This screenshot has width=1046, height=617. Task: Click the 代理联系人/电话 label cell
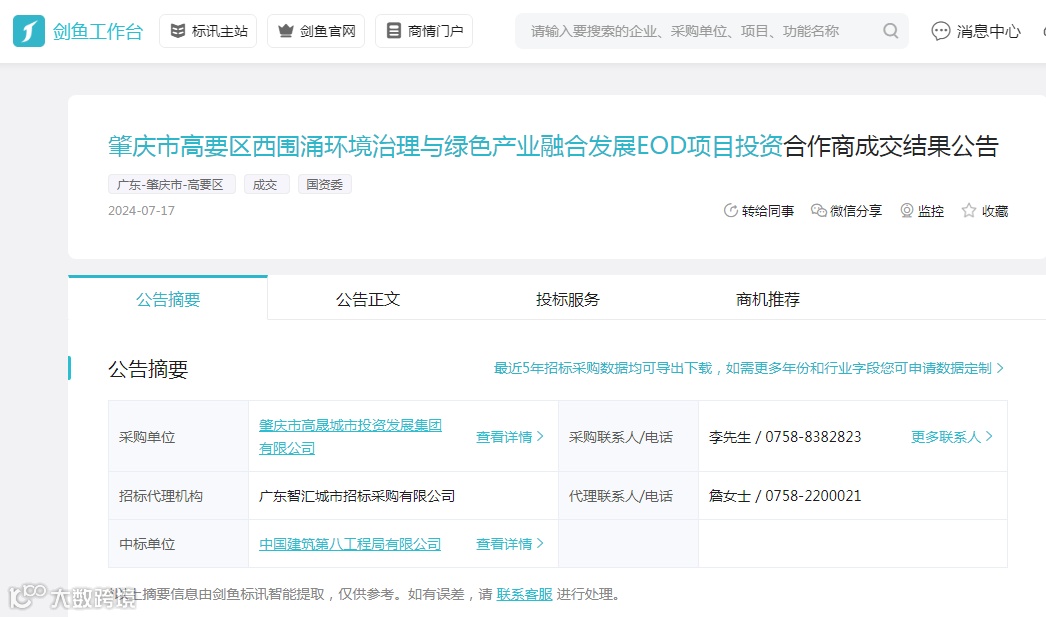pos(628,496)
